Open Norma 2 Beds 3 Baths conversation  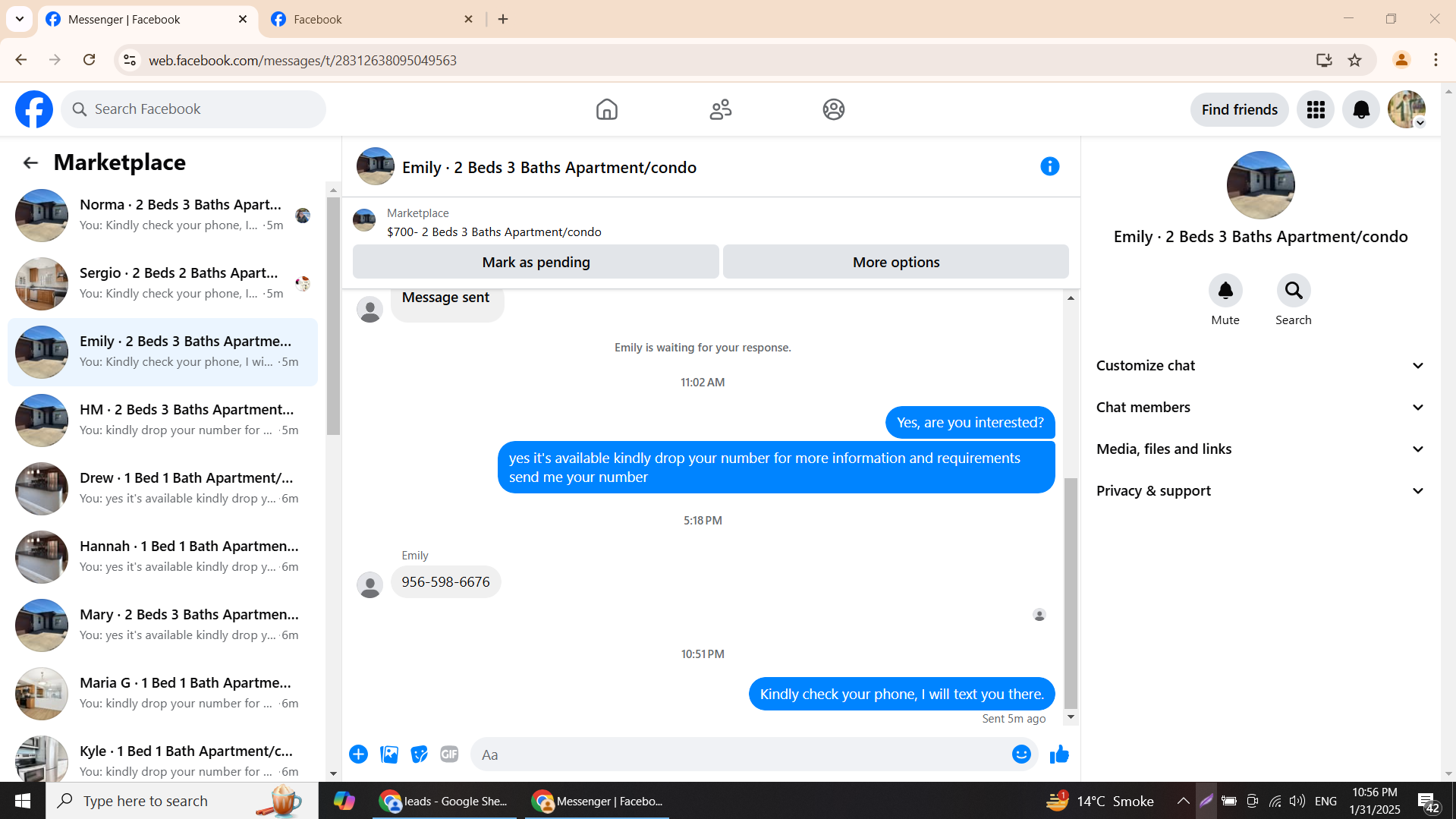(163, 216)
